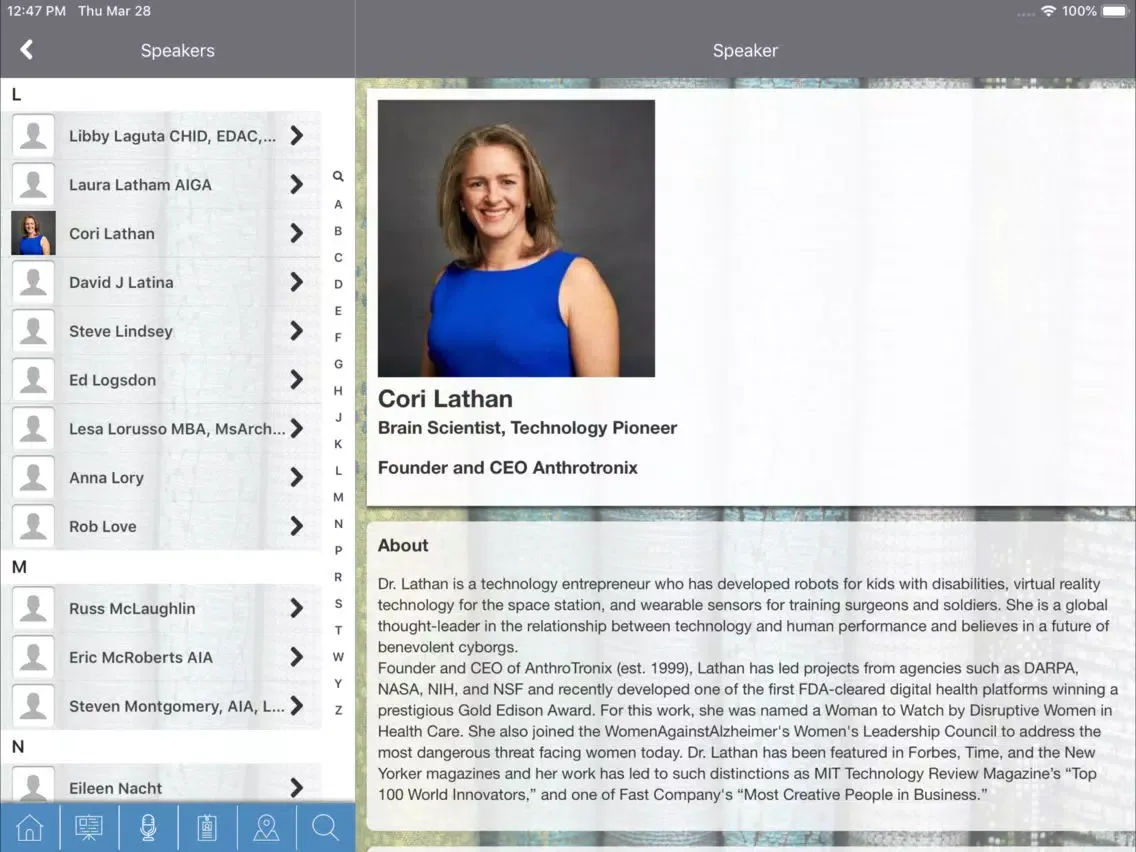Open the badge icon in bottom bar
This screenshot has width=1136, height=852.
click(207, 827)
